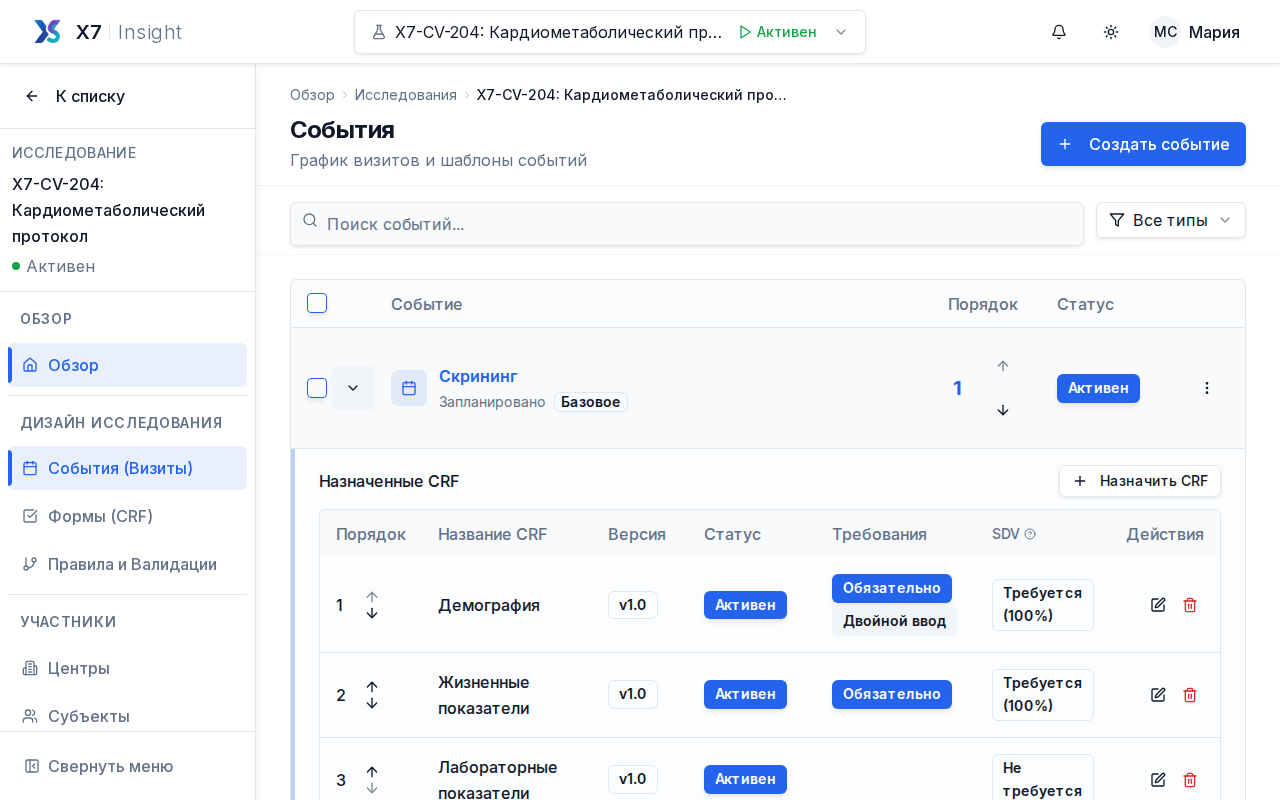This screenshot has height=800, width=1280.
Task: Move Лабораторные показатели CRF down
Action: point(372,788)
